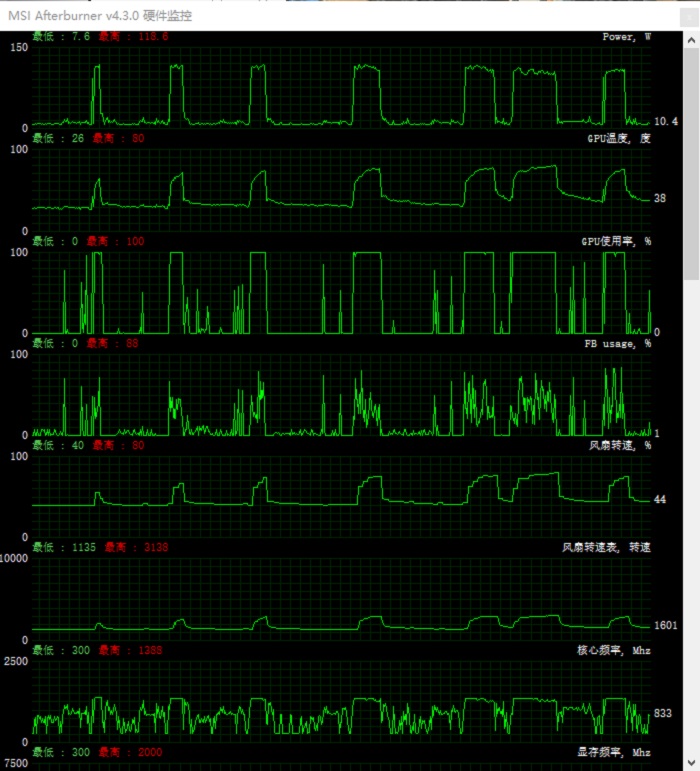Click the 'Power, W' graph label
The image size is (700, 771).
point(626,37)
